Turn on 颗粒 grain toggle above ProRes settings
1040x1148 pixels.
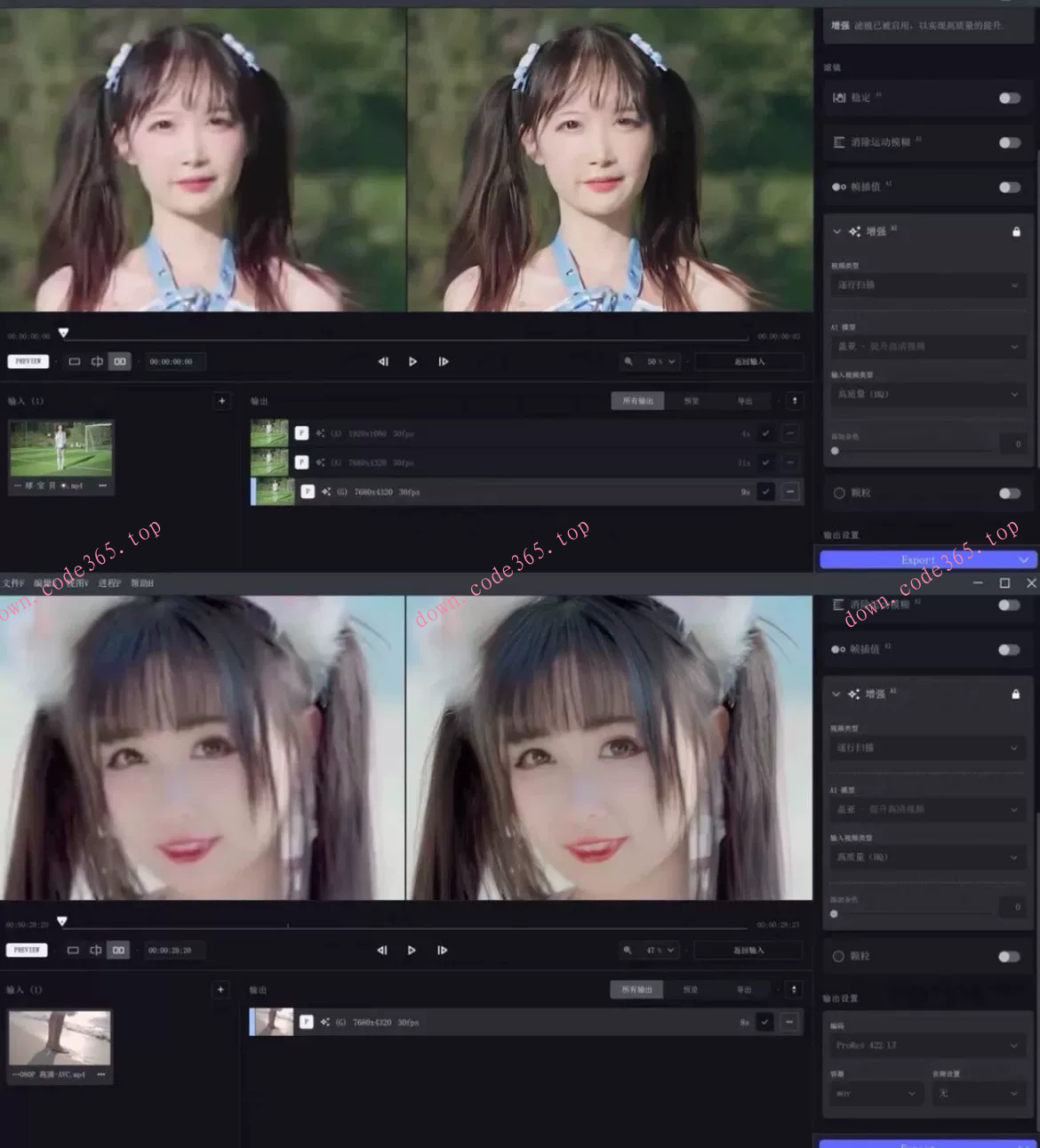point(1009,957)
